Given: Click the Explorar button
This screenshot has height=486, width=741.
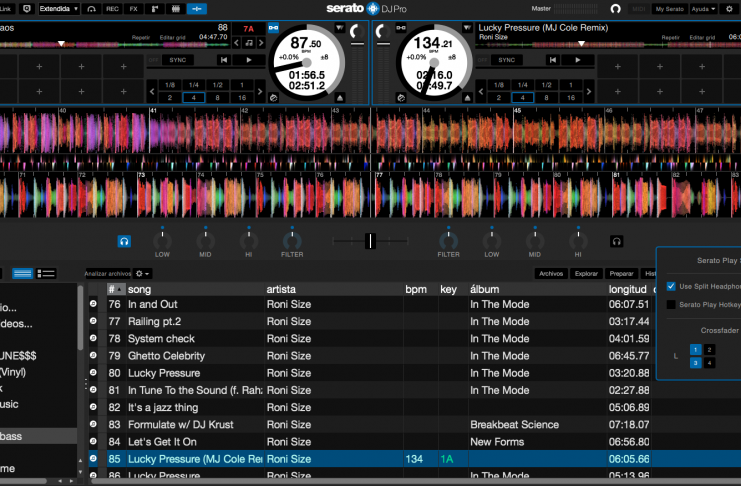Looking at the screenshot, I should point(586,273).
